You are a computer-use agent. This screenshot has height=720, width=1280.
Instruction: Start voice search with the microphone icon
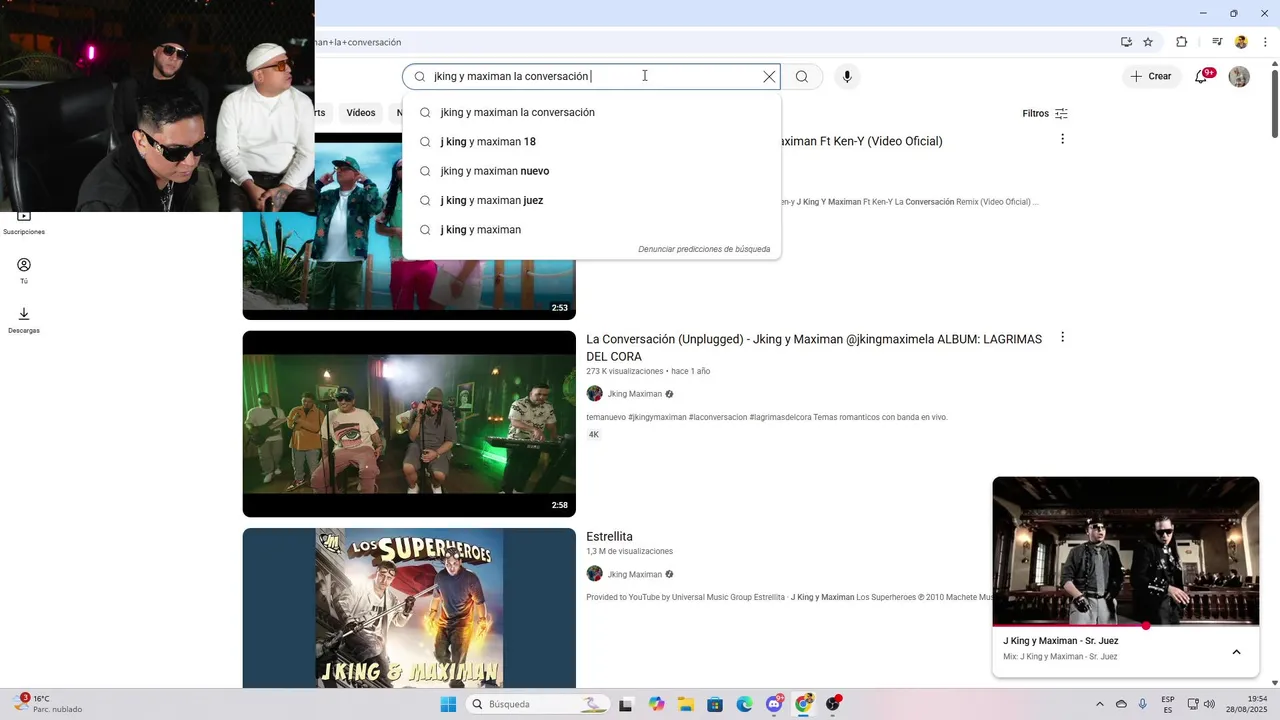coord(847,77)
